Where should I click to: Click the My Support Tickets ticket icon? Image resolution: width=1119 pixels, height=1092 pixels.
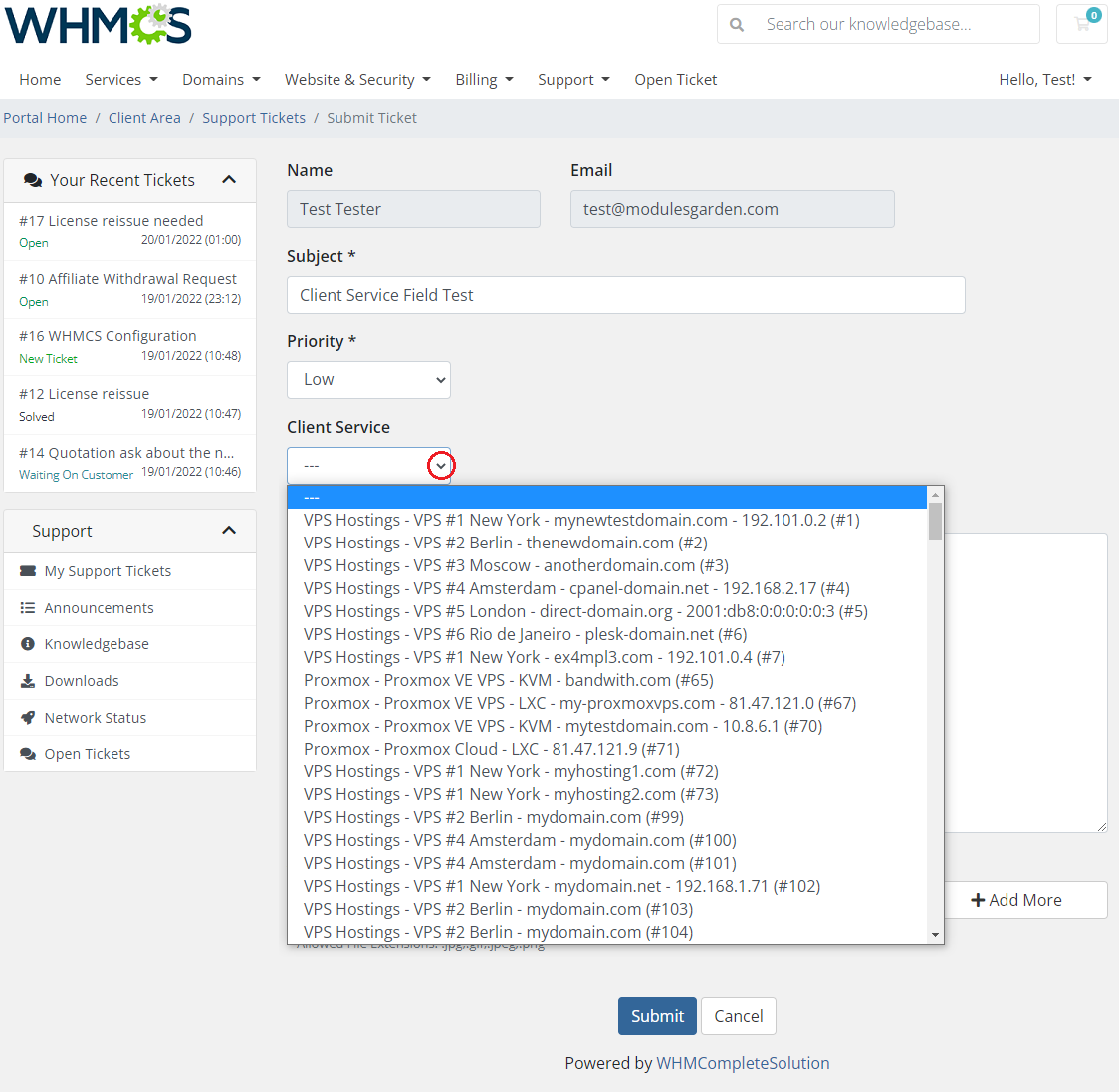click(28, 571)
